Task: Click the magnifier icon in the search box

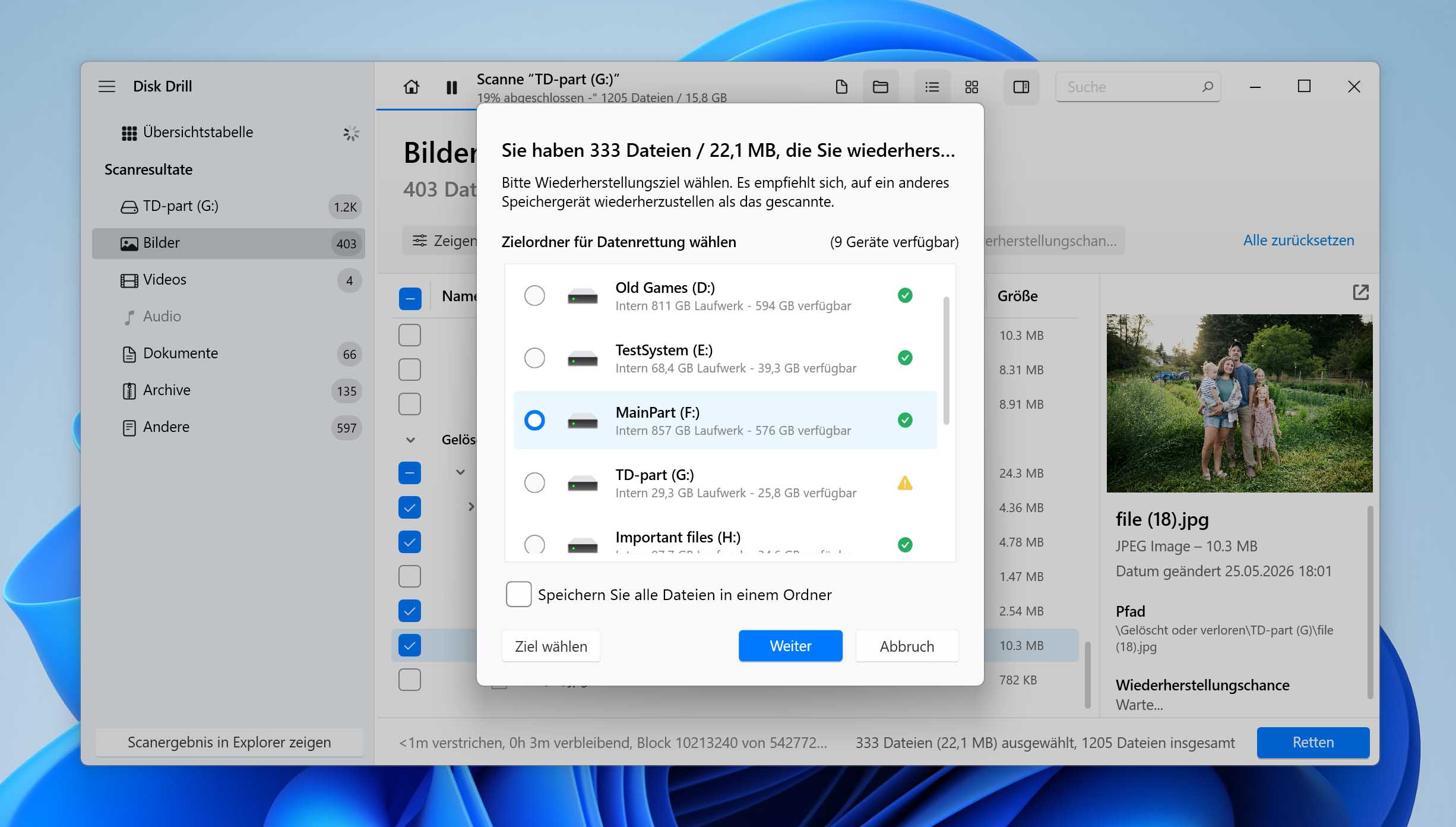Action: (x=1207, y=87)
